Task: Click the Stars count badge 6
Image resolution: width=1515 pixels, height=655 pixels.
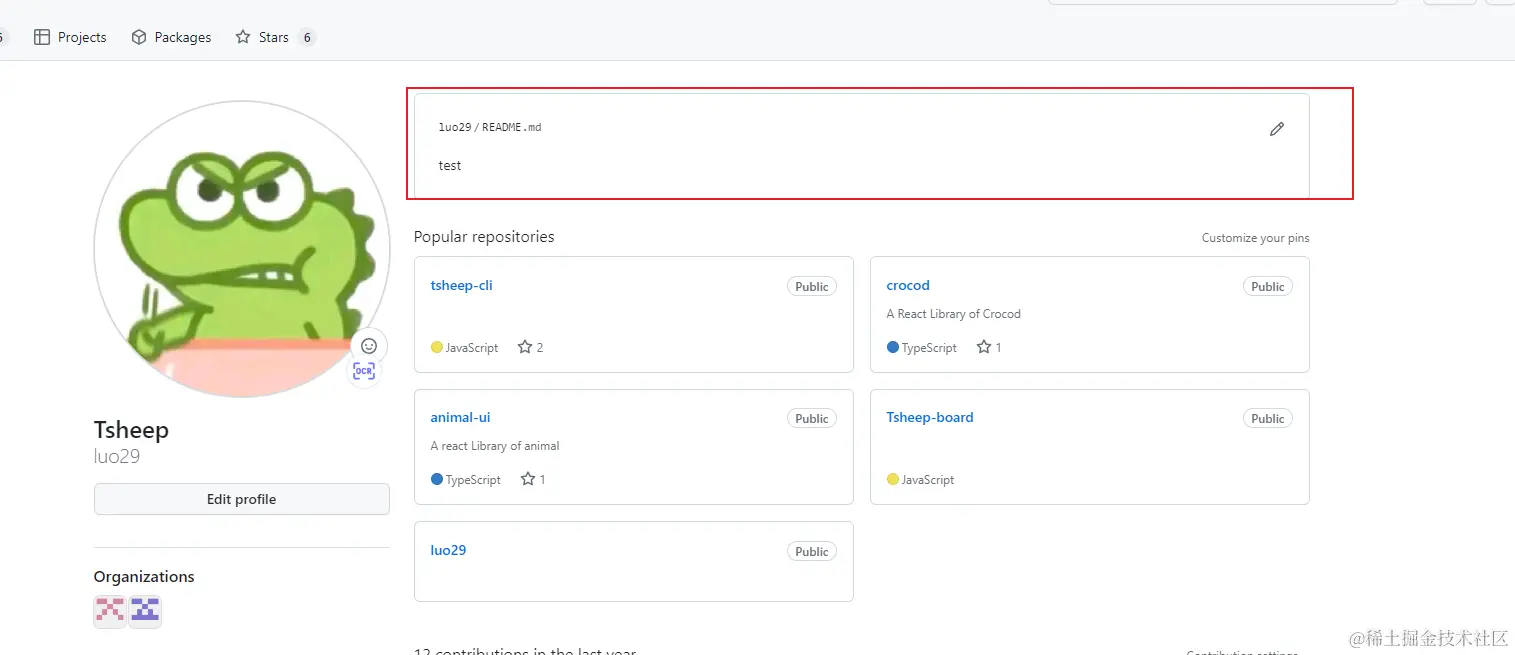Action: pyautogui.click(x=307, y=37)
